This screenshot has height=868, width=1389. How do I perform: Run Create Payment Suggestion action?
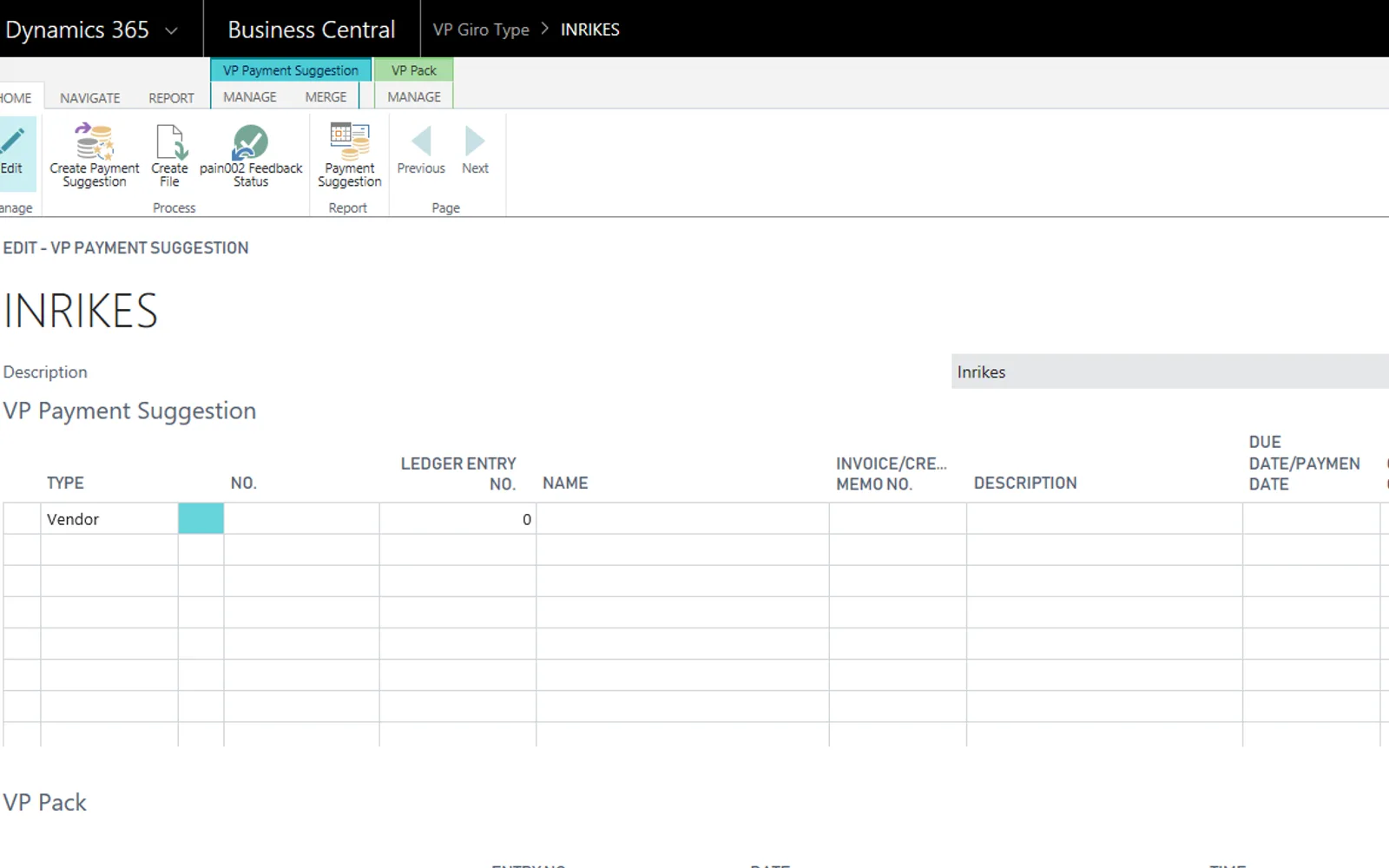[x=94, y=155]
